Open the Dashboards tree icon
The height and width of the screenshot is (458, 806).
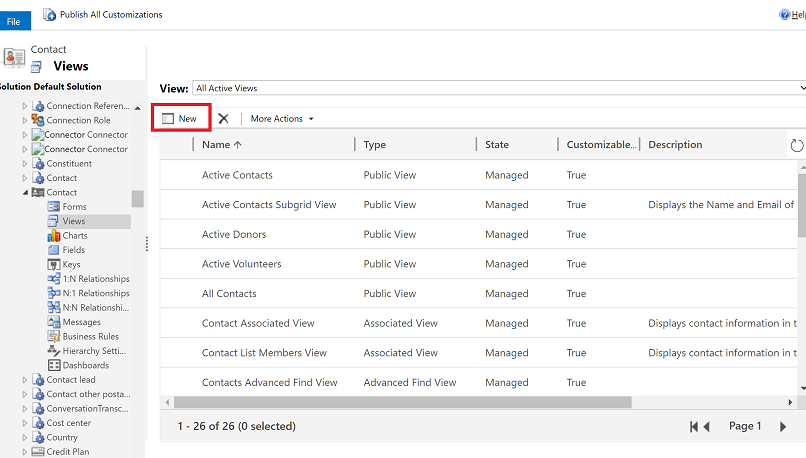(54, 366)
